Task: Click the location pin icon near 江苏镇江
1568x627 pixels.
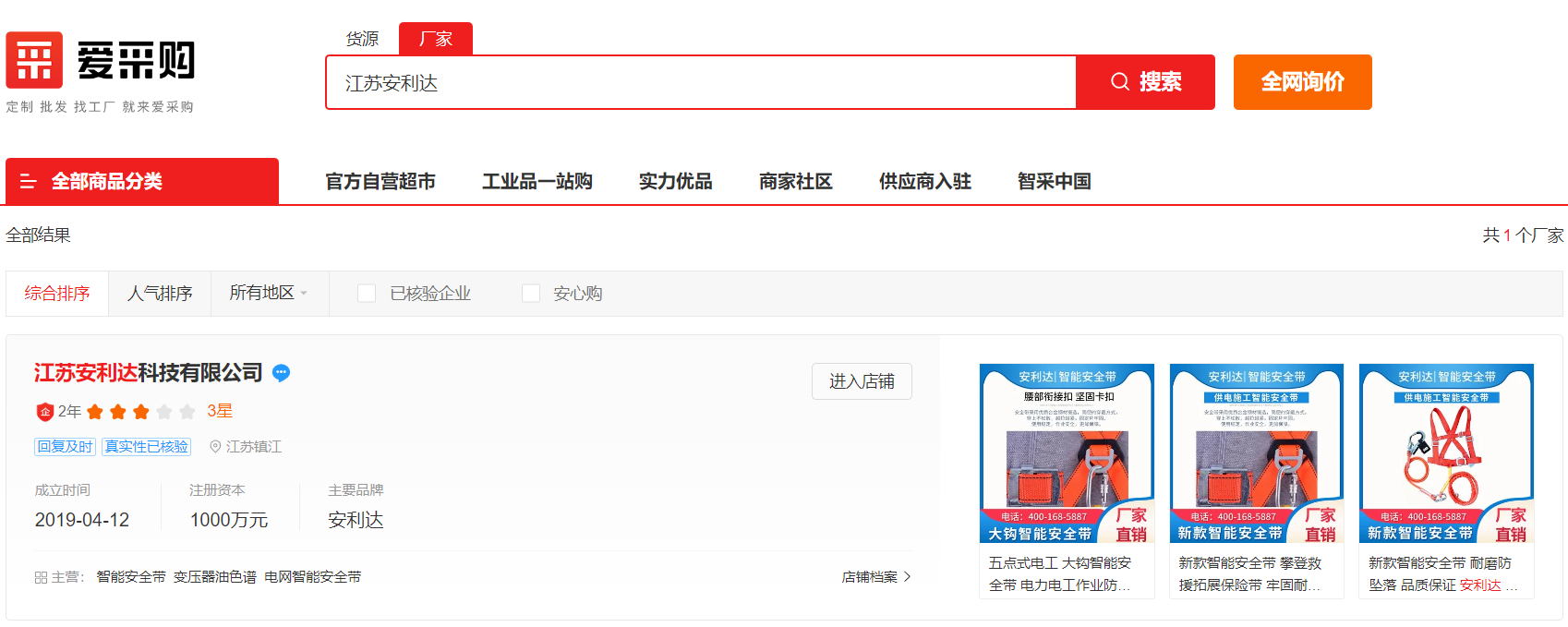Action: [x=215, y=447]
